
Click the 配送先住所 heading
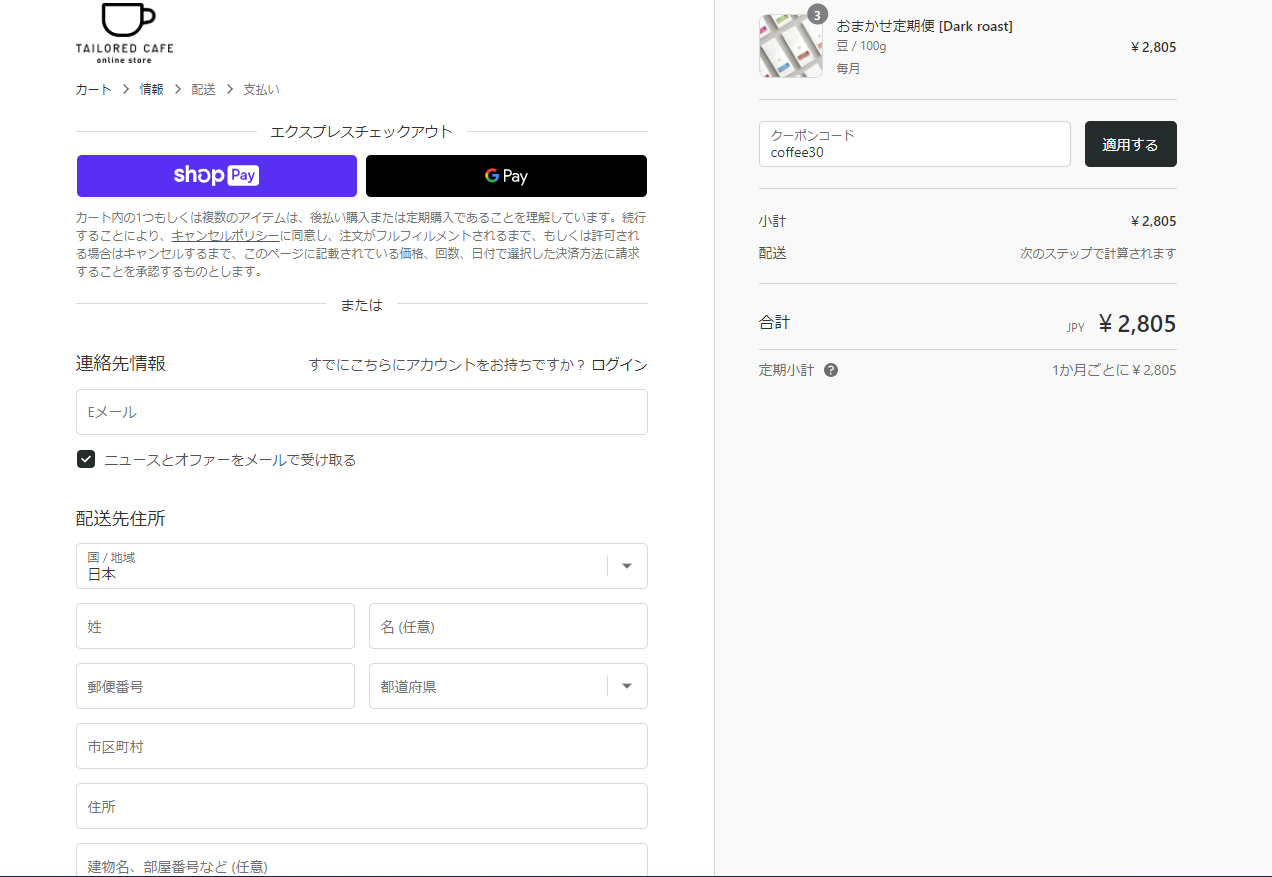[121, 518]
